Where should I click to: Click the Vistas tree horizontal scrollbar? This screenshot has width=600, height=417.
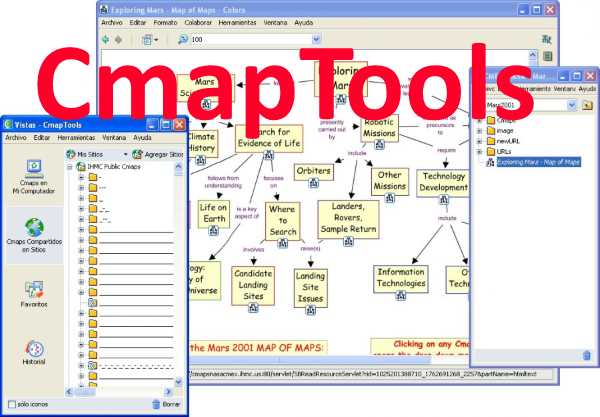point(119,391)
